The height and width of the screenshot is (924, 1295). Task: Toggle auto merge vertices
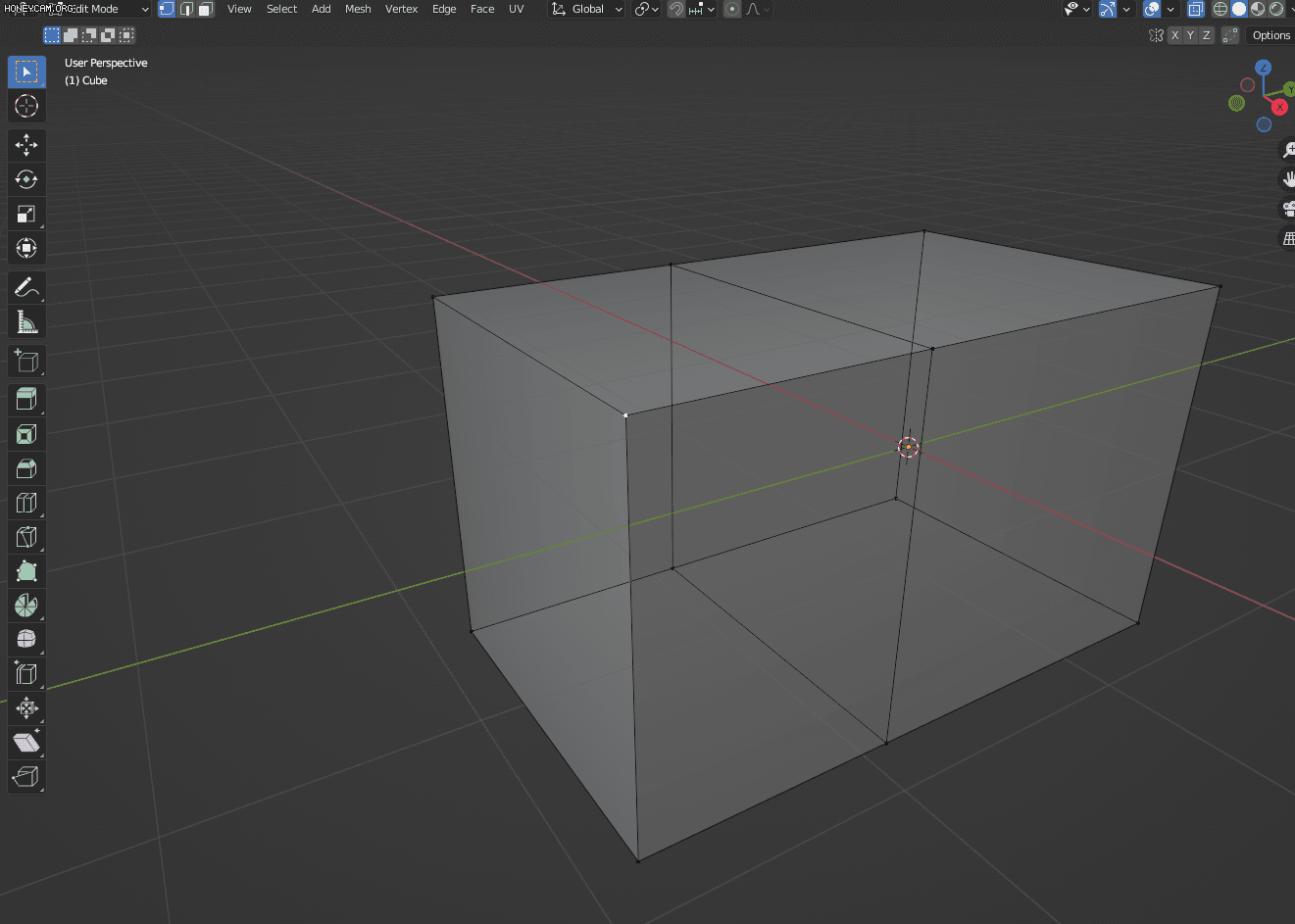(x=1230, y=35)
